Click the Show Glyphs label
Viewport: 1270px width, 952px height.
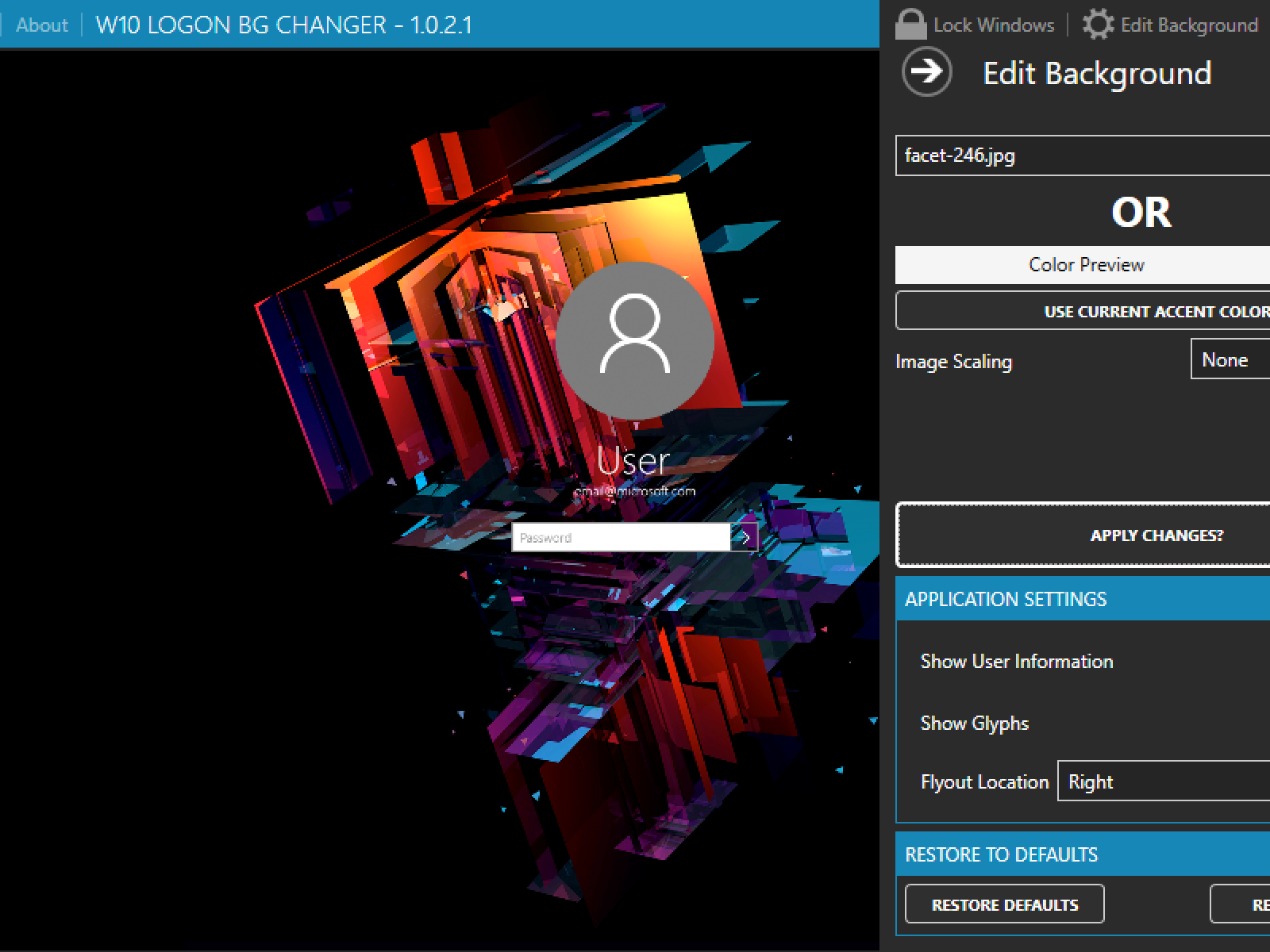coord(975,724)
